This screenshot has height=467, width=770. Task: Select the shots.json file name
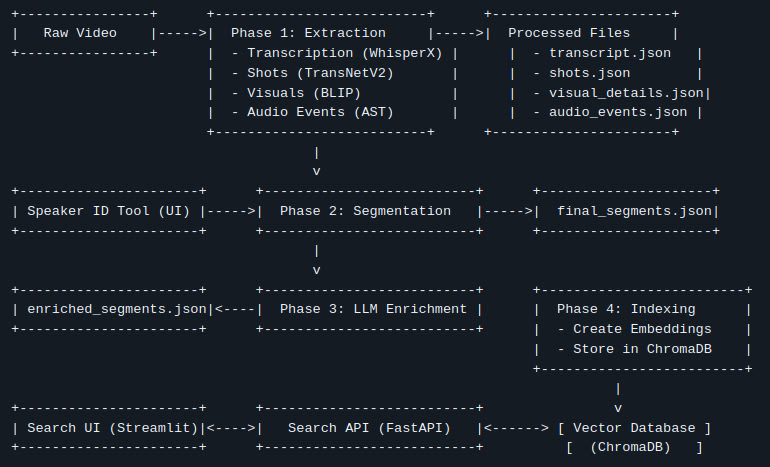click(x=589, y=73)
